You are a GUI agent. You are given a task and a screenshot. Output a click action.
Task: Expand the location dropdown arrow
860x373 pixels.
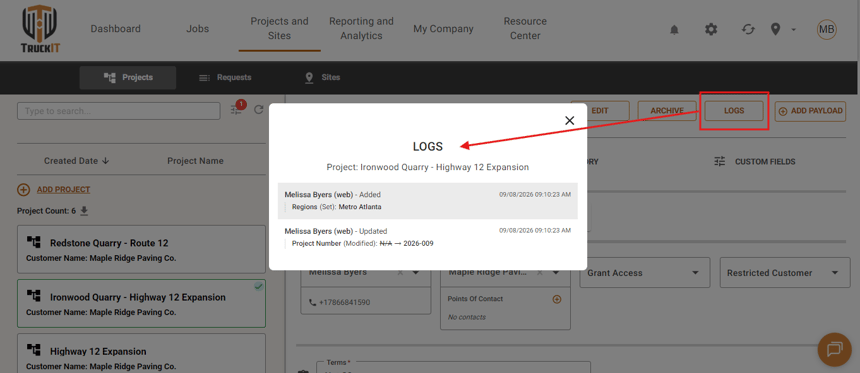tap(793, 30)
